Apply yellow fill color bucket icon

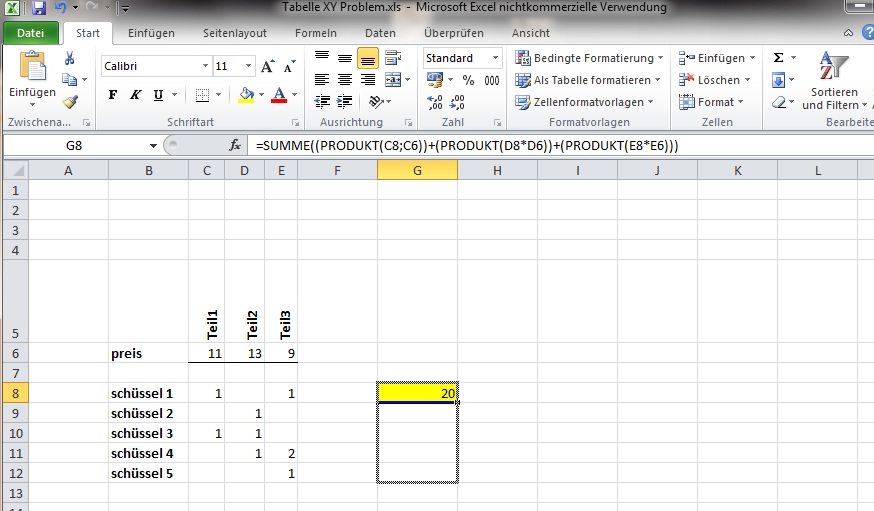click(x=246, y=95)
